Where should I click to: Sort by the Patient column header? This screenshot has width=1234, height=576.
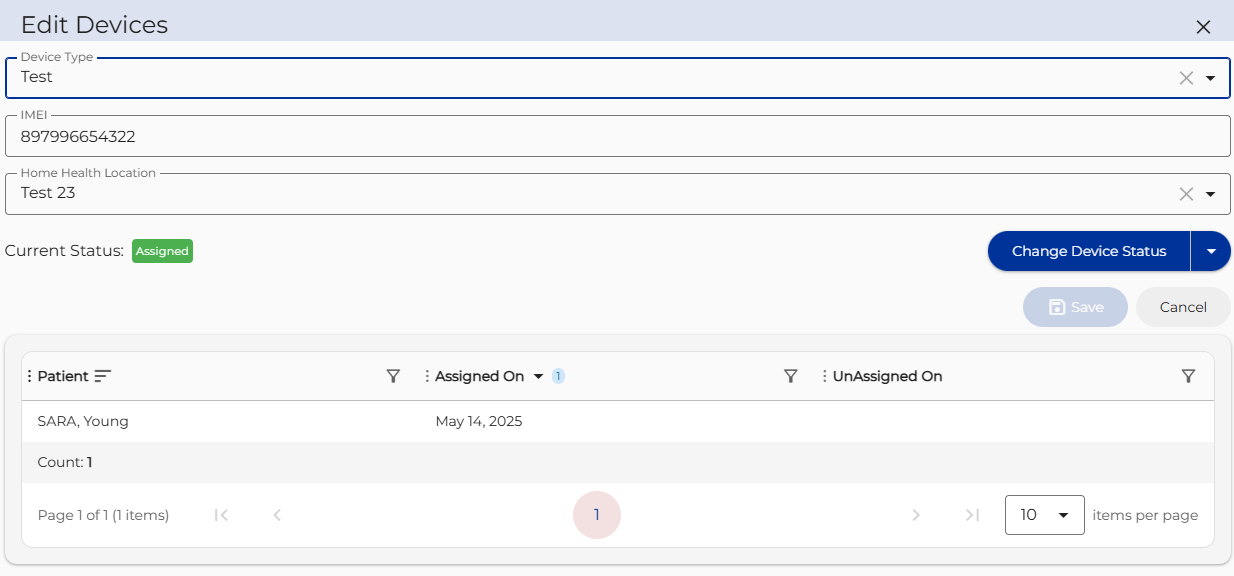click(x=63, y=376)
